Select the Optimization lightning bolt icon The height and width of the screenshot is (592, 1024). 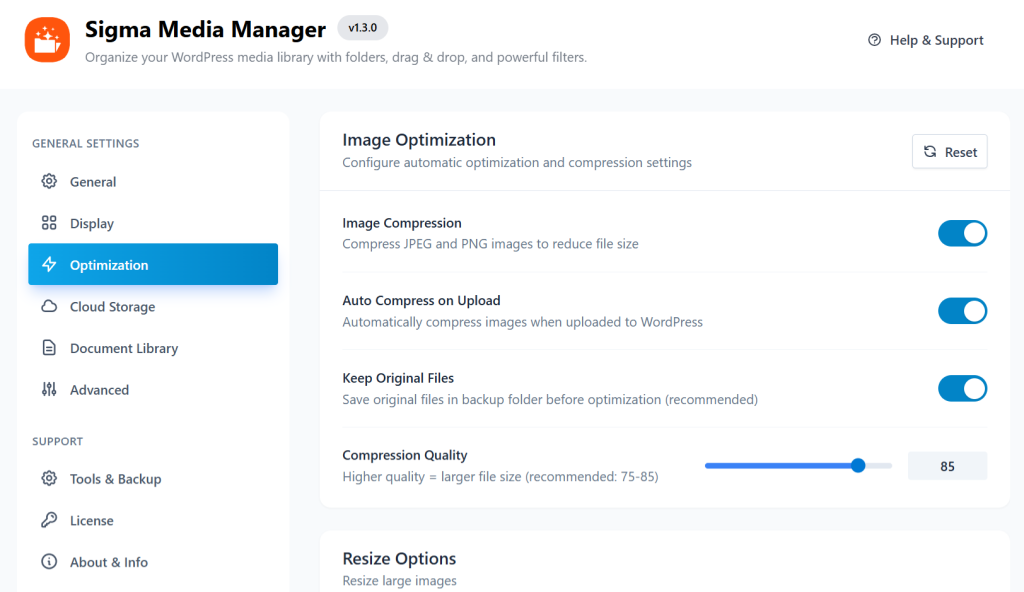tap(49, 264)
